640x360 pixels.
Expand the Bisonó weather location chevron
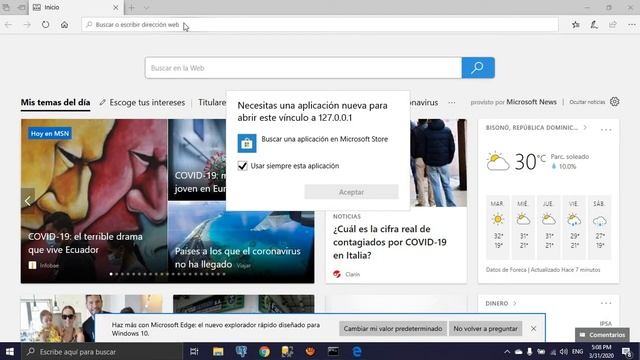click(585, 128)
